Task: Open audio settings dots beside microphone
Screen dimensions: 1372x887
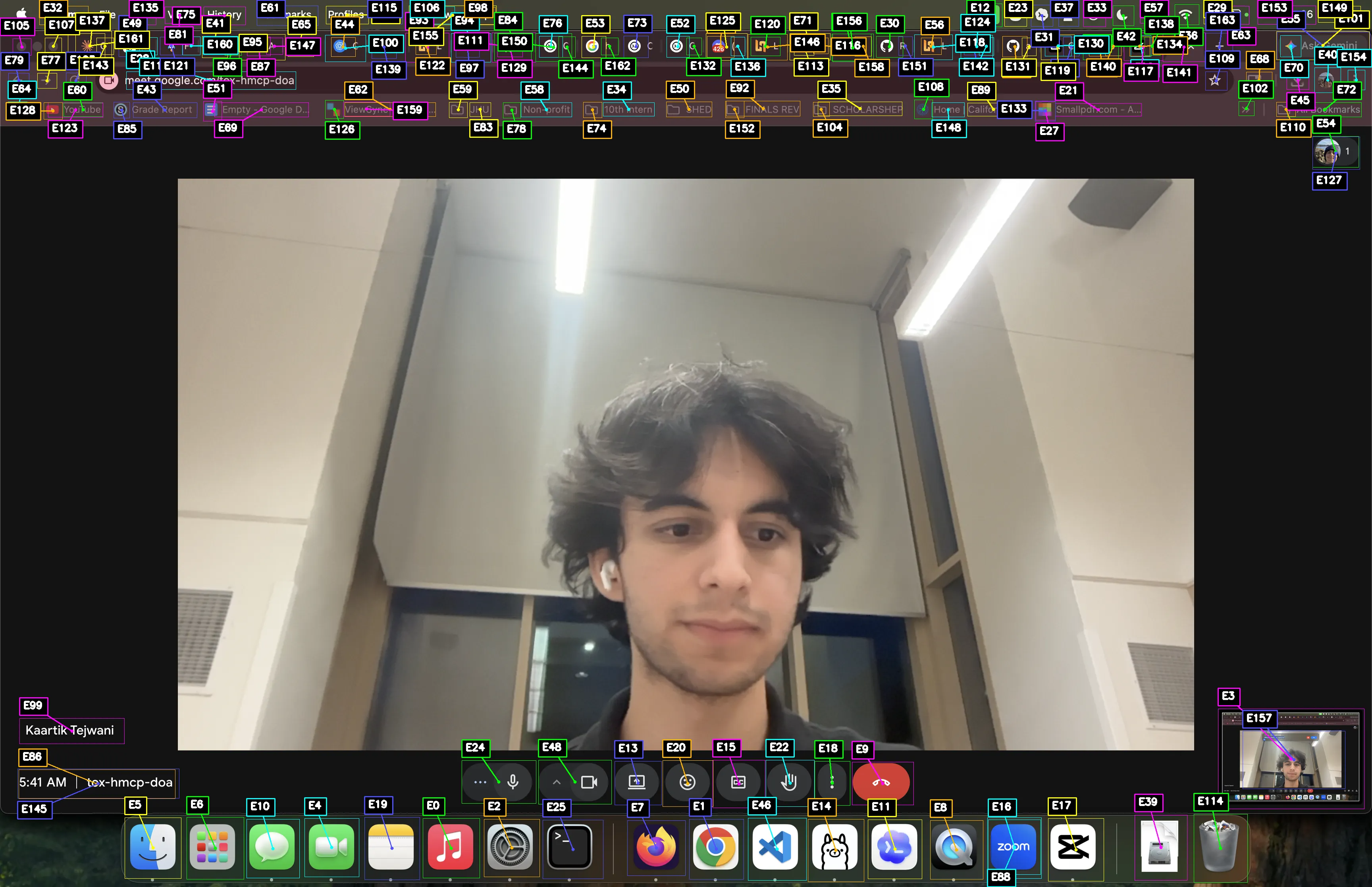Action: pyautogui.click(x=480, y=782)
